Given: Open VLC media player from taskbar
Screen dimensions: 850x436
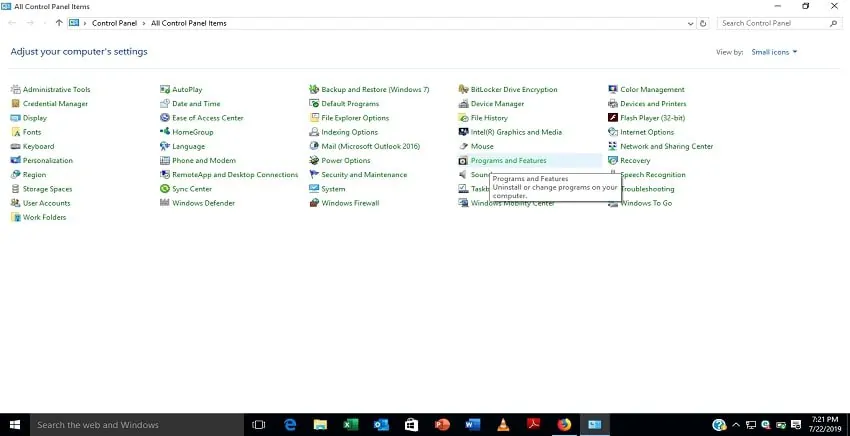Looking at the screenshot, I should pyautogui.click(x=503, y=425).
